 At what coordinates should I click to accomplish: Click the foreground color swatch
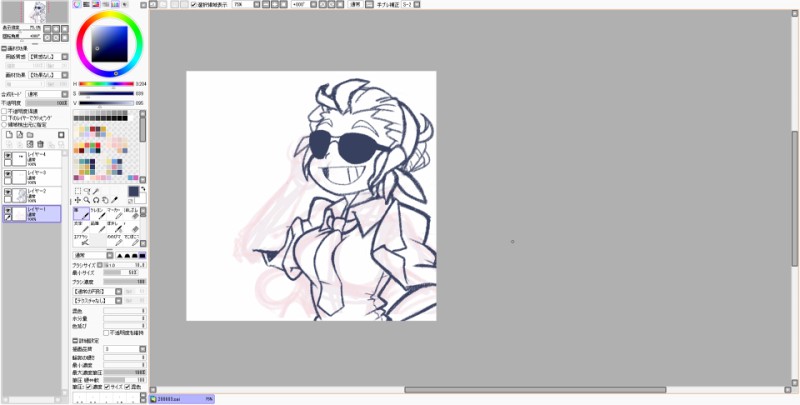pyautogui.click(x=133, y=191)
